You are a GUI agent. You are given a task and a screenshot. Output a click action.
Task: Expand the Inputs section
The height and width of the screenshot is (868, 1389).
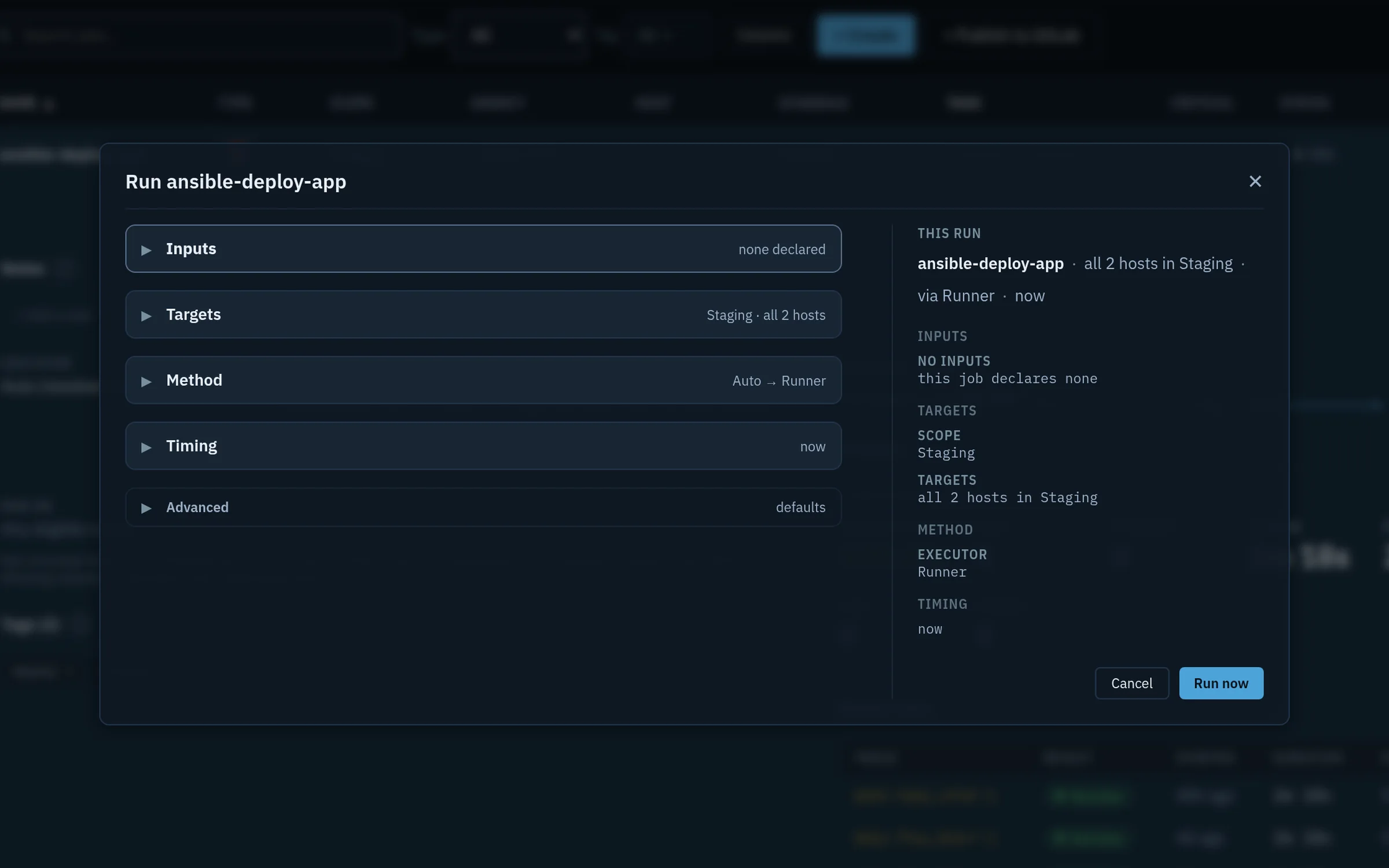pyautogui.click(x=483, y=249)
